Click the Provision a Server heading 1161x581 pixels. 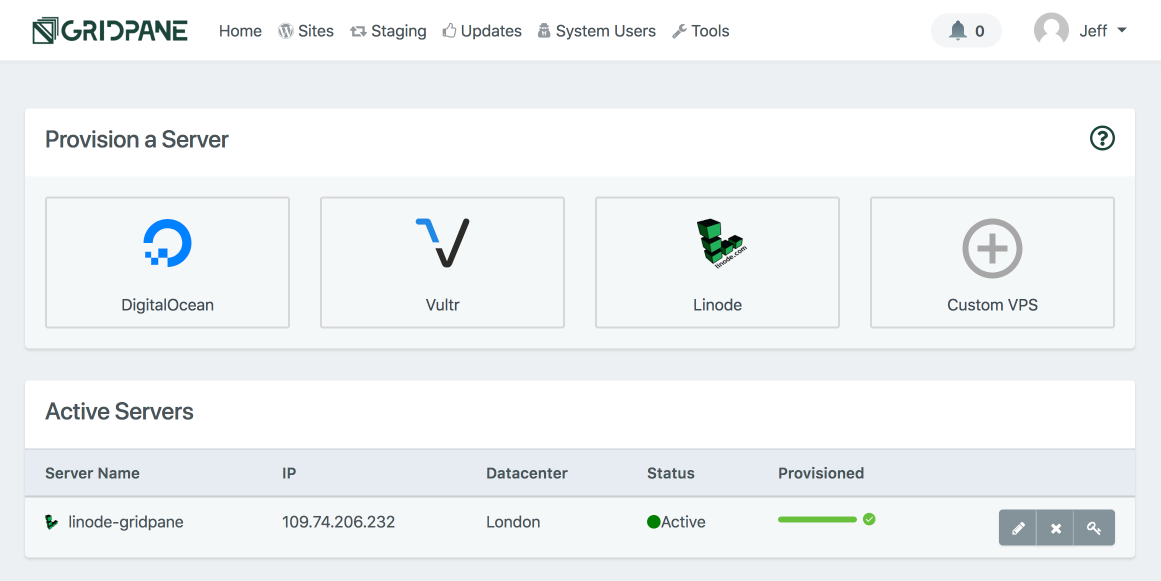(x=137, y=139)
